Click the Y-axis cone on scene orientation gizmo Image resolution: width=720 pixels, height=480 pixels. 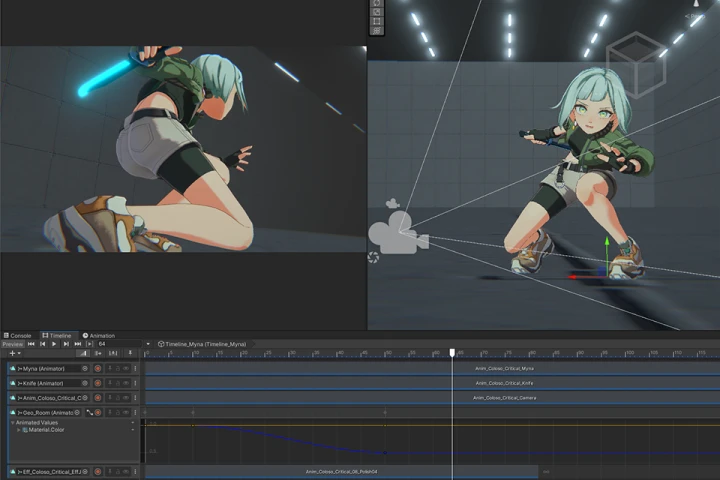696,3
